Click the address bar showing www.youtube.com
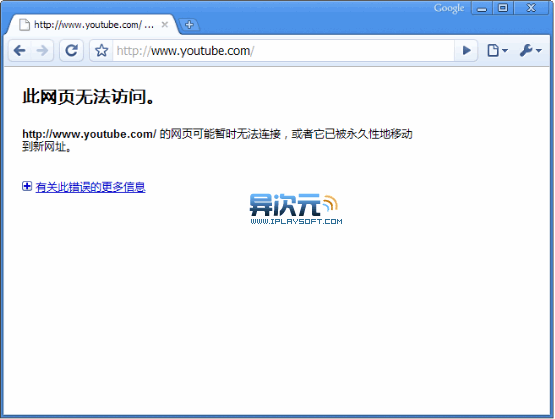The image size is (555, 419). (283, 51)
